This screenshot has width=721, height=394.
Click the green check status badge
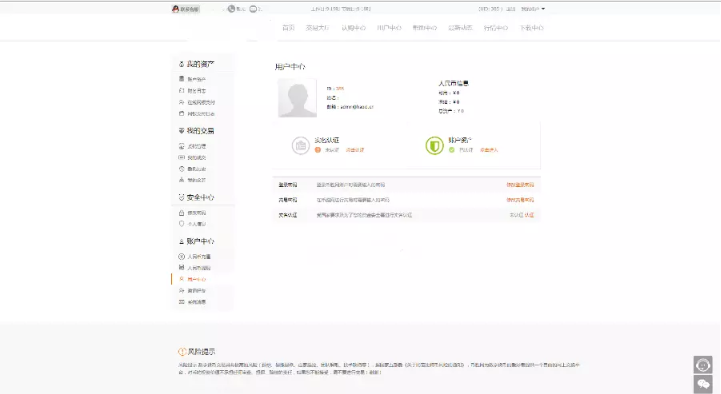click(452, 150)
